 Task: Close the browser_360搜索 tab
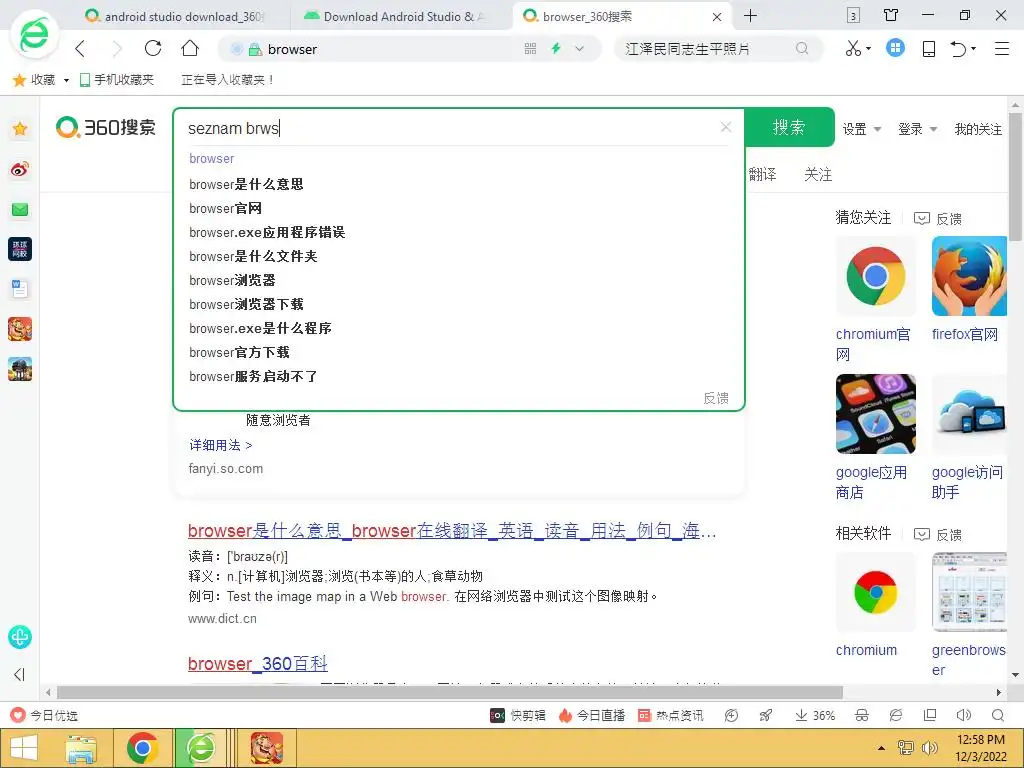tap(717, 17)
